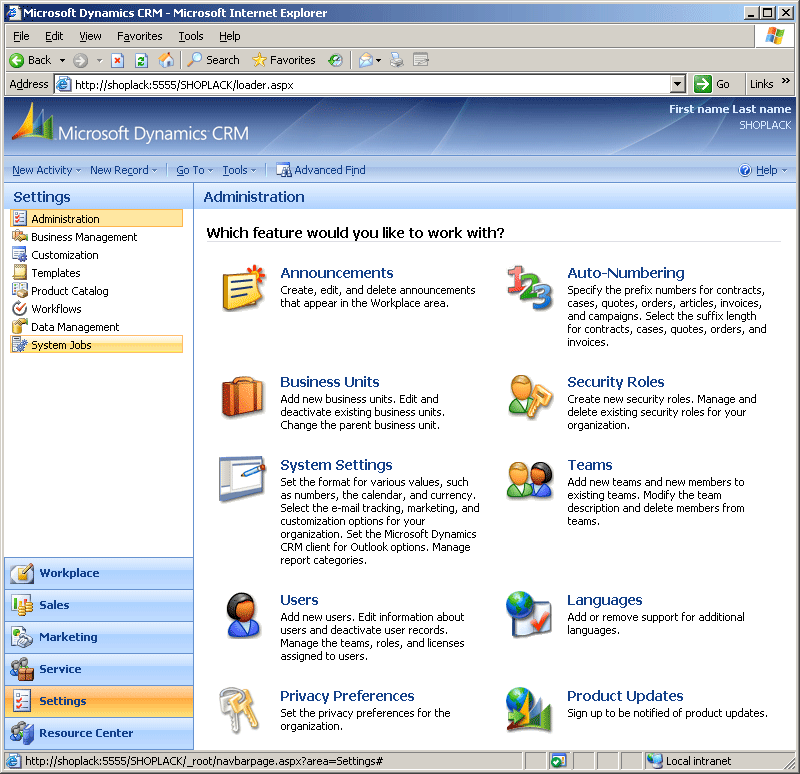Click the Security Roles key icon
Image resolution: width=800 pixels, height=774 pixels.
click(x=530, y=397)
